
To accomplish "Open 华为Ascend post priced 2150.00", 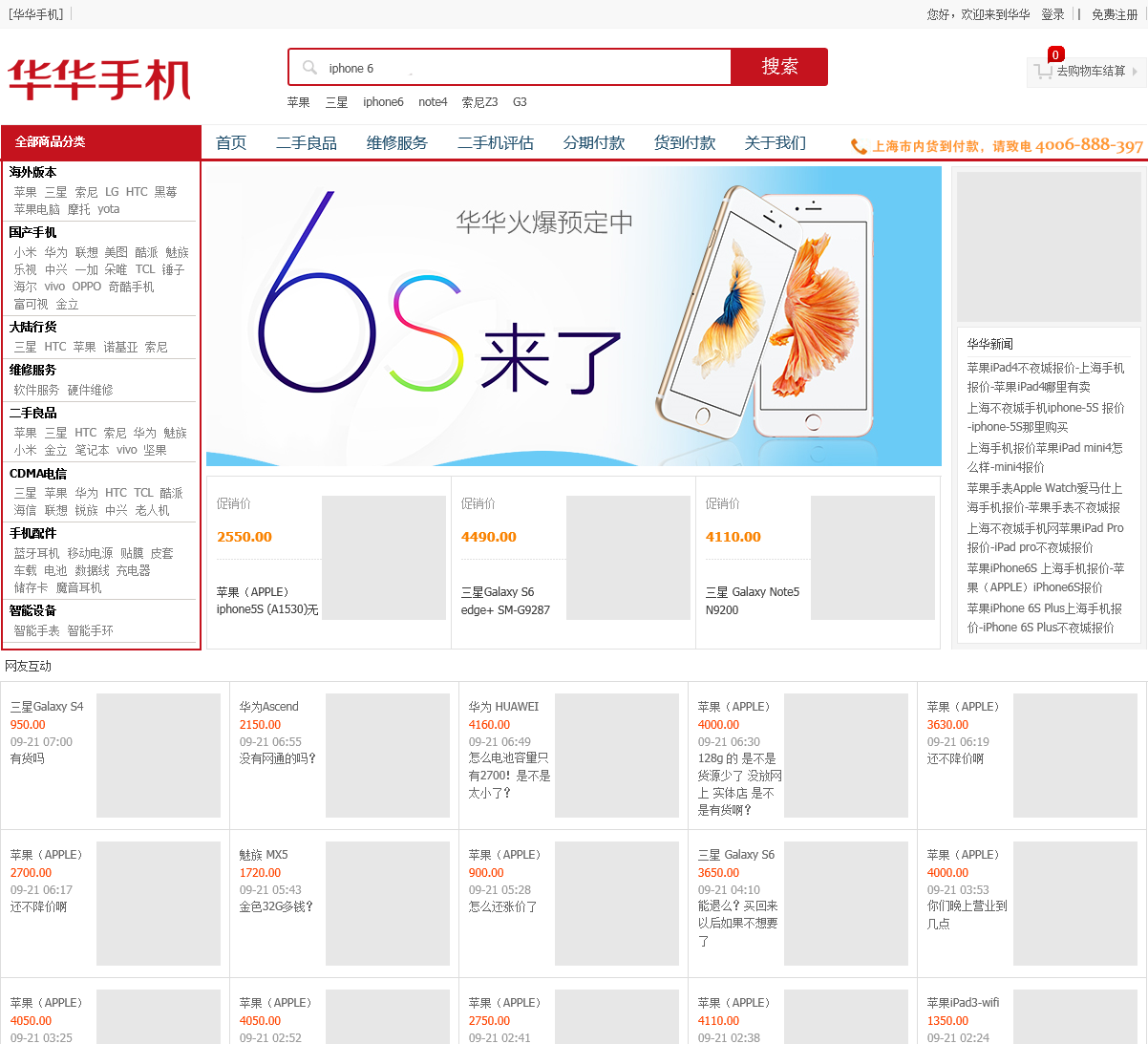I will coord(268,707).
